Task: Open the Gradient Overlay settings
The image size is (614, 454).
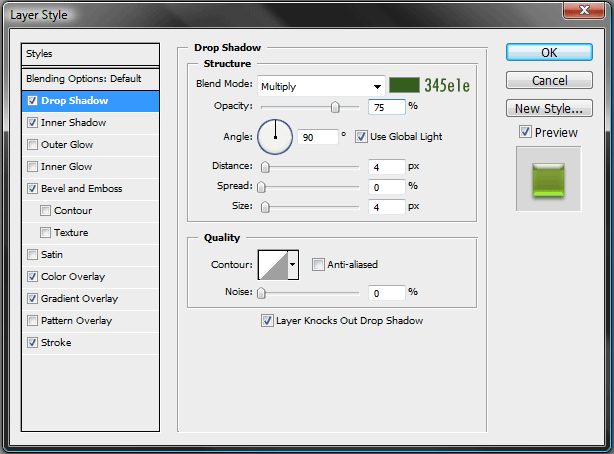Action: click(x=79, y=298)
